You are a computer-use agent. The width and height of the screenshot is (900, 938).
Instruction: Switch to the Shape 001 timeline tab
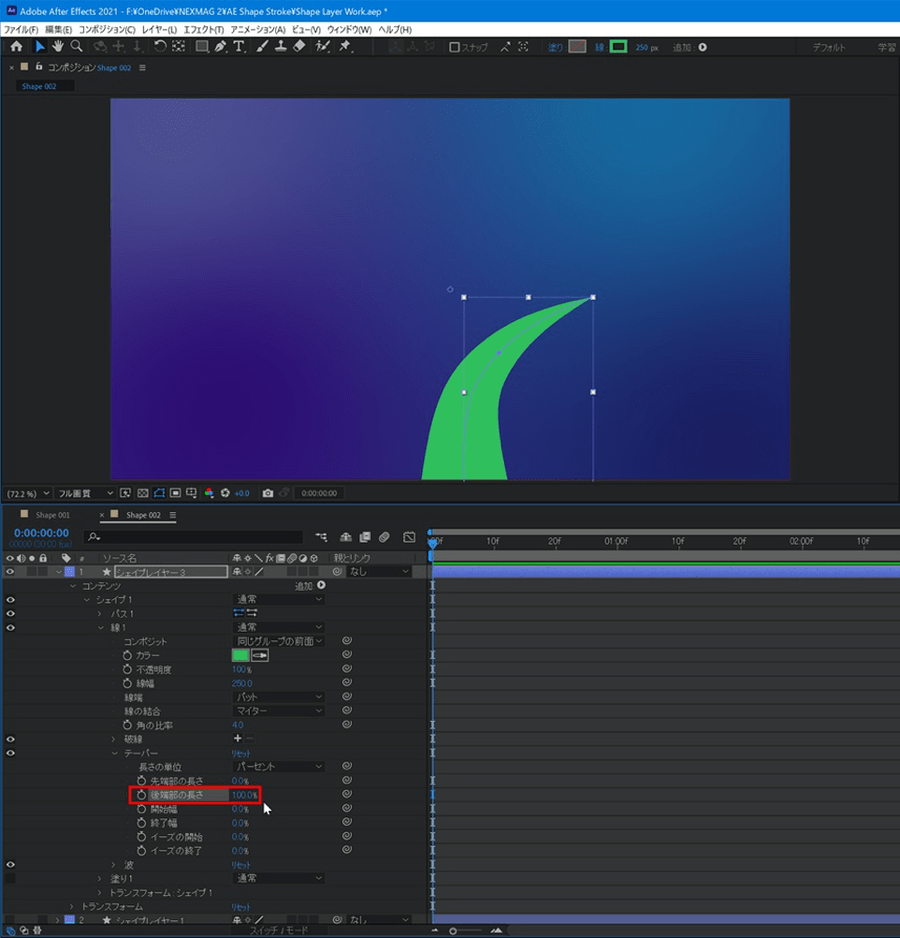(52, 515)
